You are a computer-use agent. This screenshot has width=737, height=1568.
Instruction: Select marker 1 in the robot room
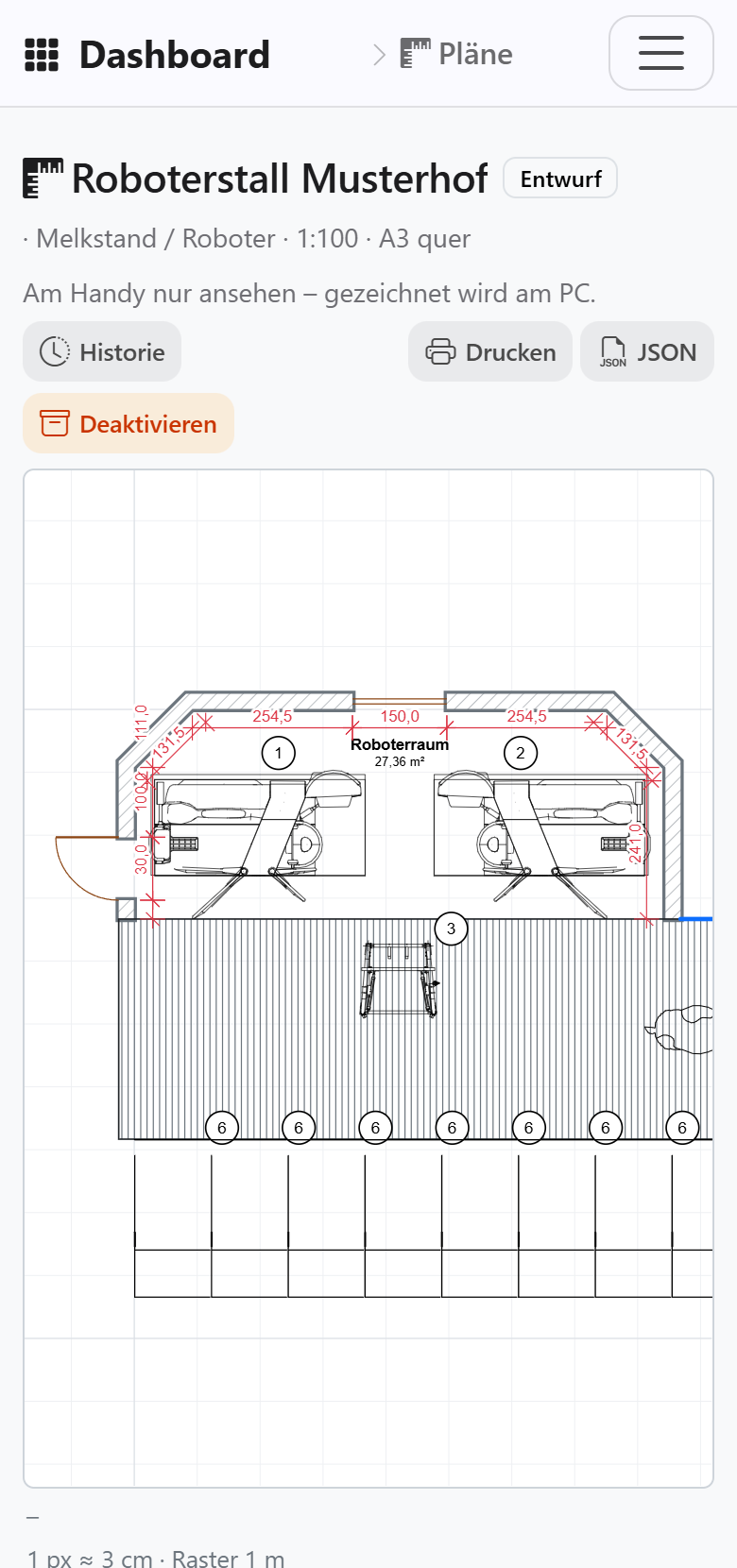pyautogui.click(x=278, y=753)
